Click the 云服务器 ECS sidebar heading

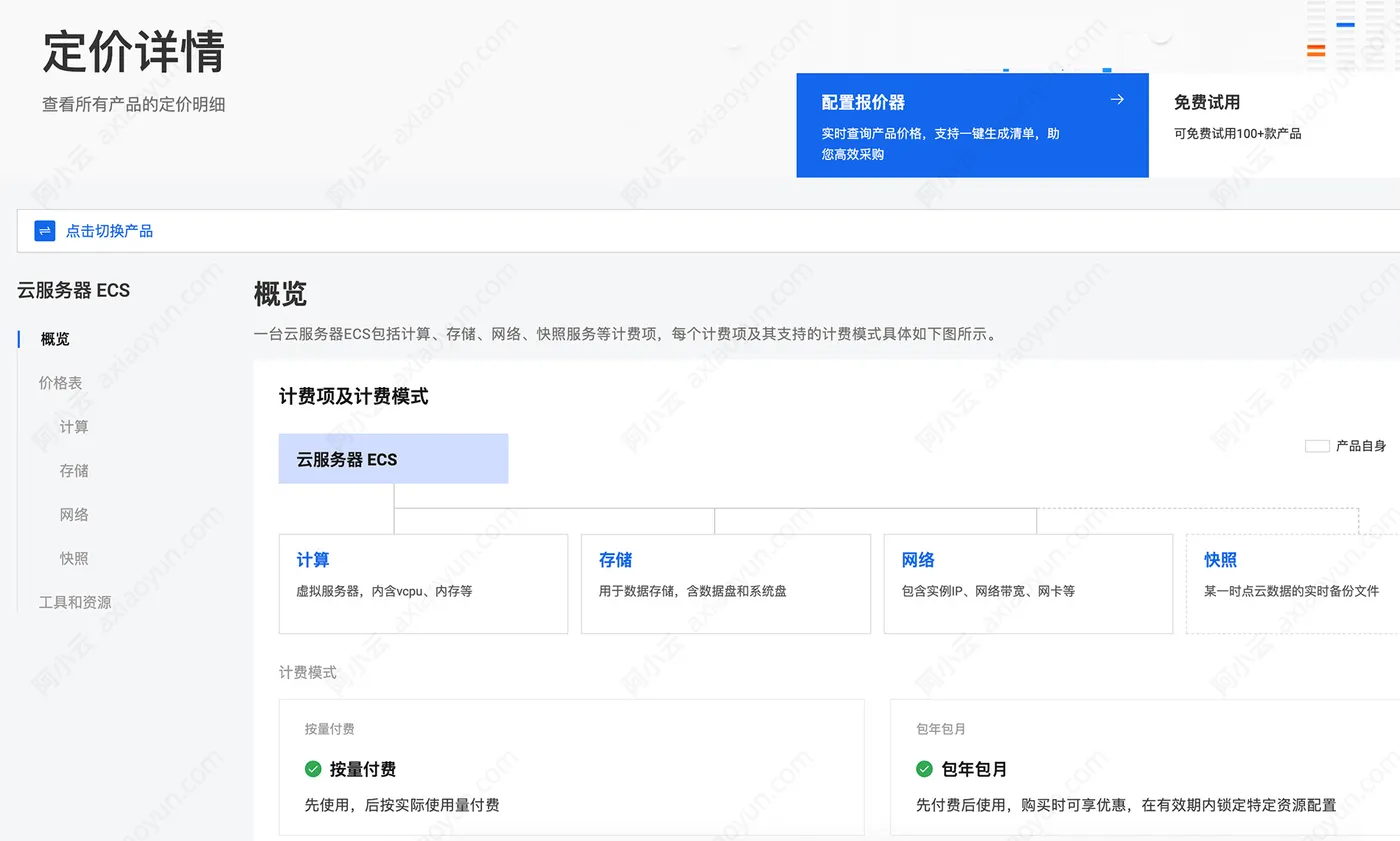point(74,290)
